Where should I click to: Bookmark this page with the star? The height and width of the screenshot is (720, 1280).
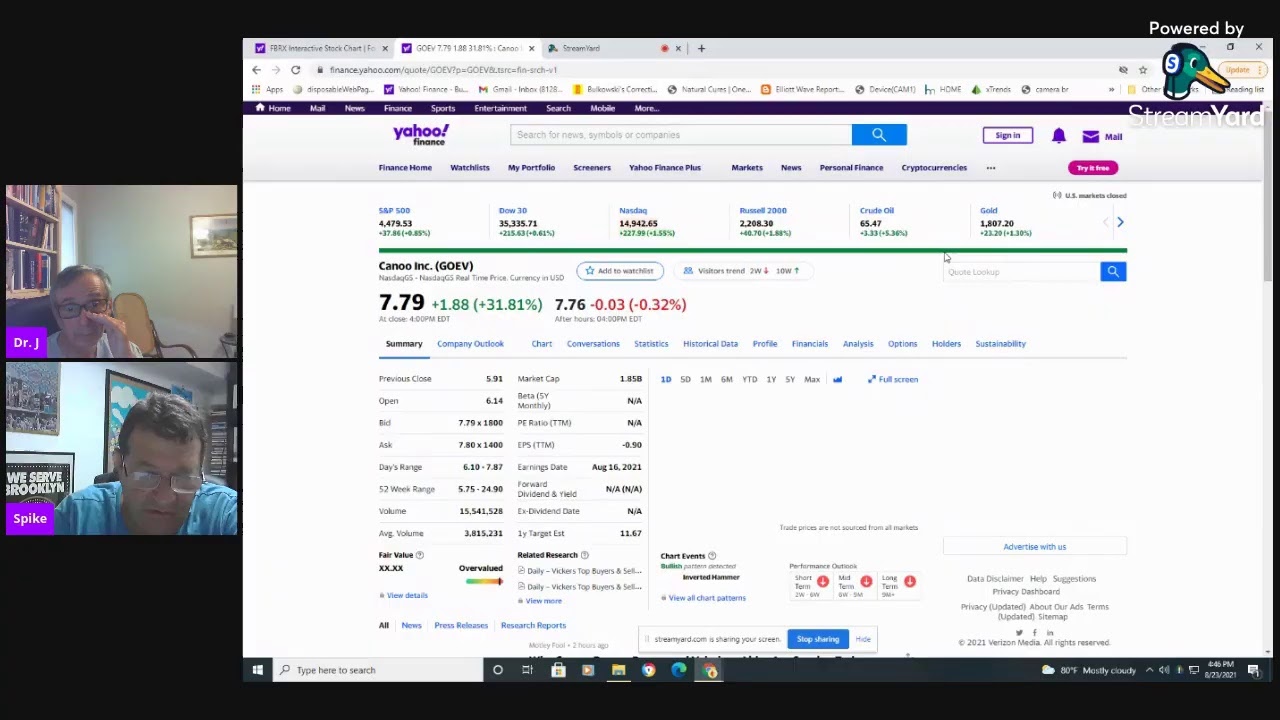coord(1142,70)
